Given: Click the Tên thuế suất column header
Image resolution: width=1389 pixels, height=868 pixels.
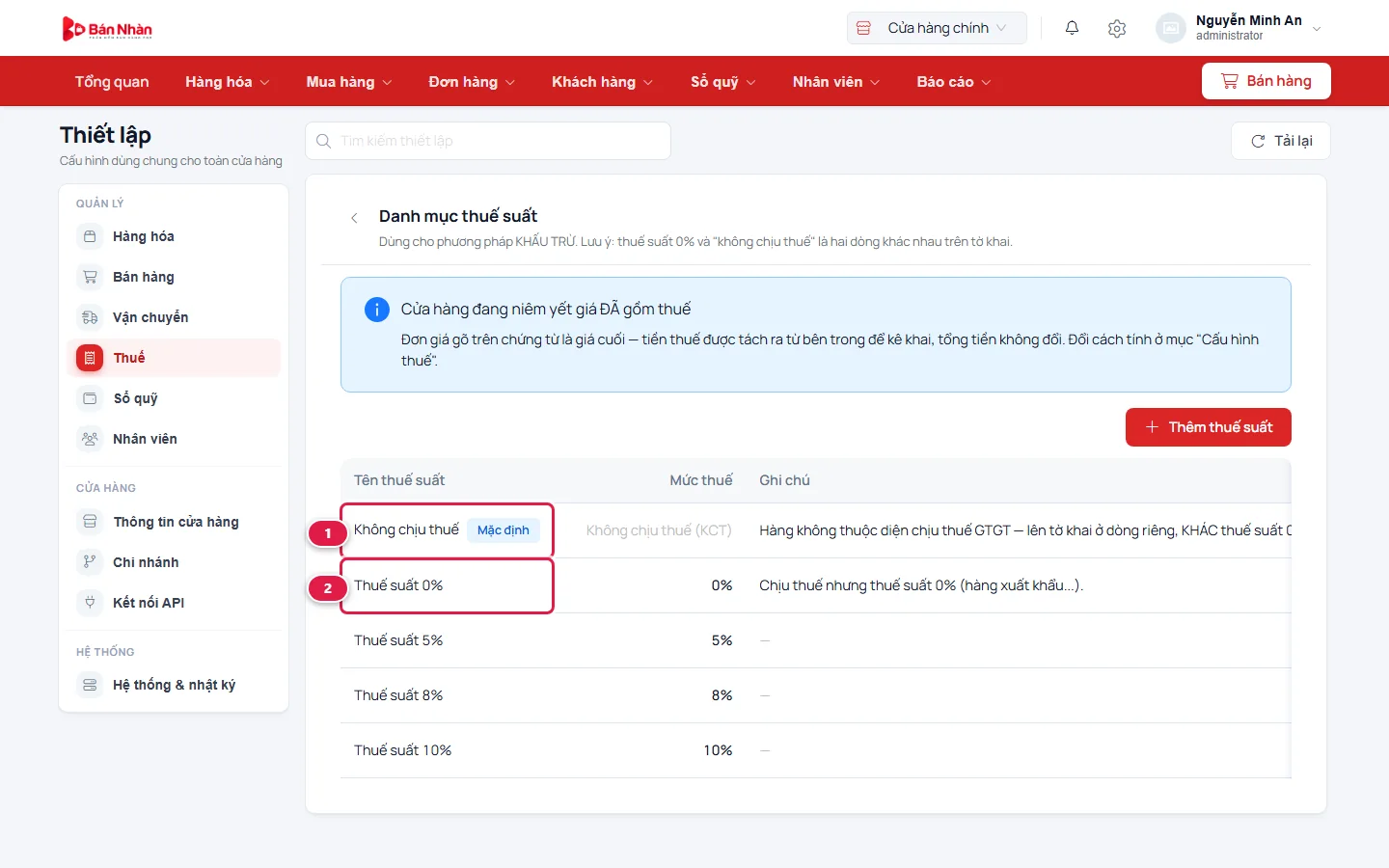Looking at the screenshot, I should [x=399, y=480].
